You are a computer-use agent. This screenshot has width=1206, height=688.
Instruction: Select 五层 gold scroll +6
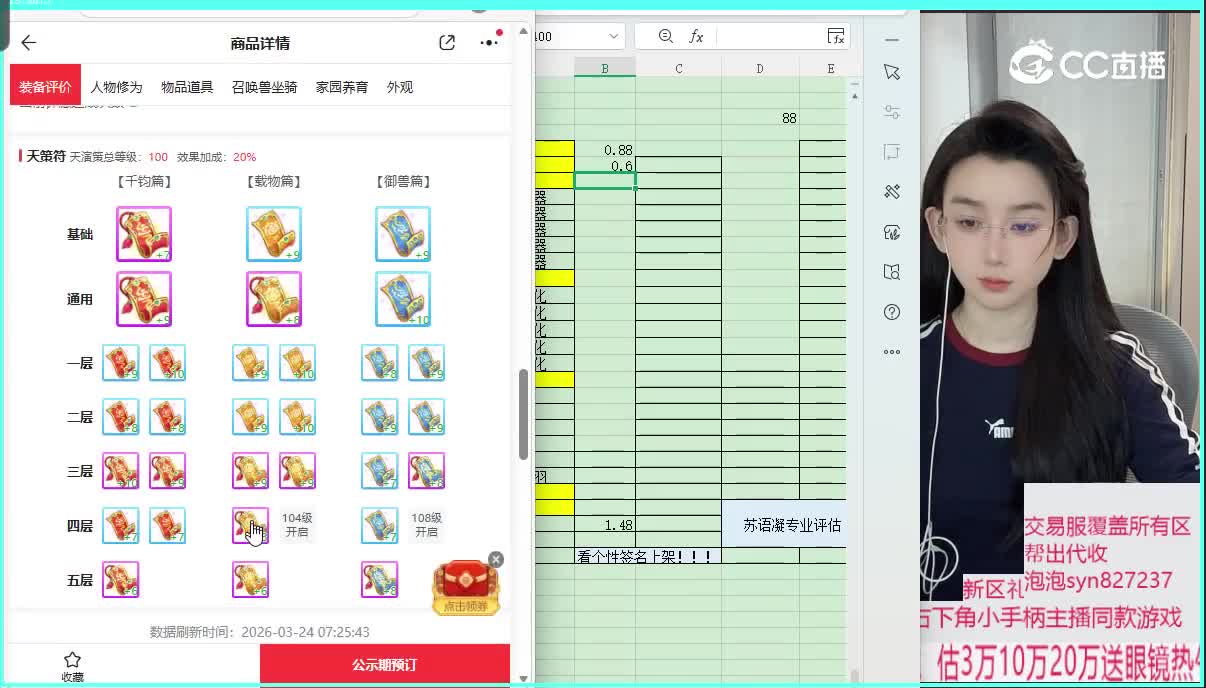[x=250, y=579]
